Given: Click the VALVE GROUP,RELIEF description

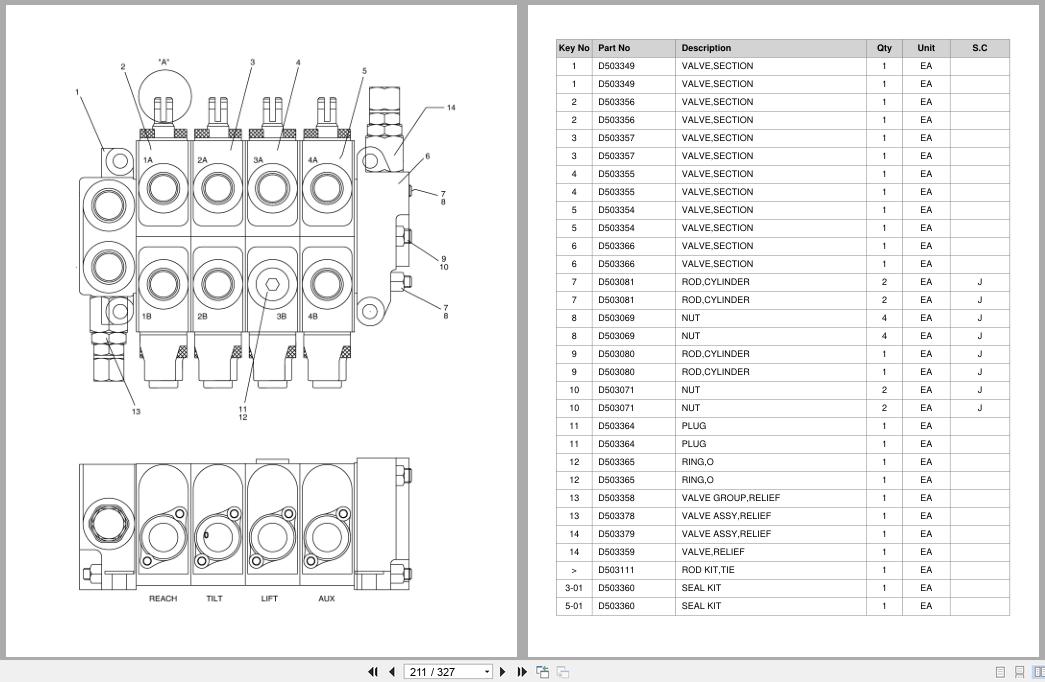Looking at the screenshot, I should pyautogui.click(x=730, y=498).
